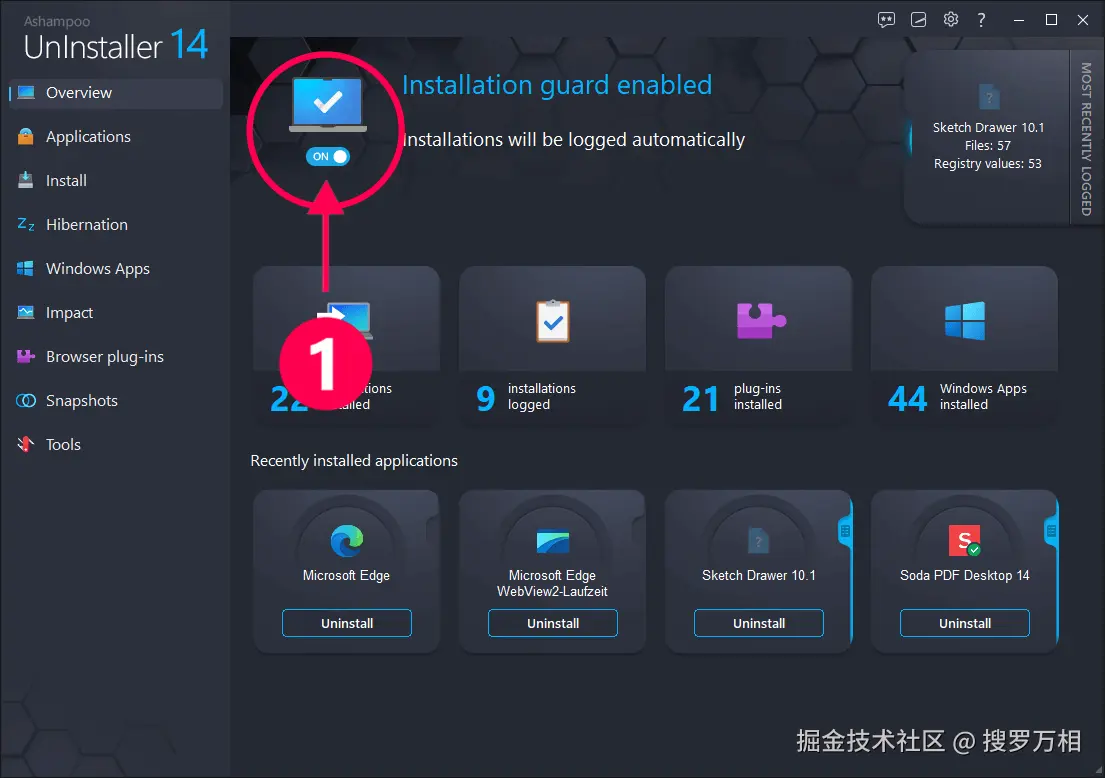Click the Installation guard enabled heading

(557, 85)
